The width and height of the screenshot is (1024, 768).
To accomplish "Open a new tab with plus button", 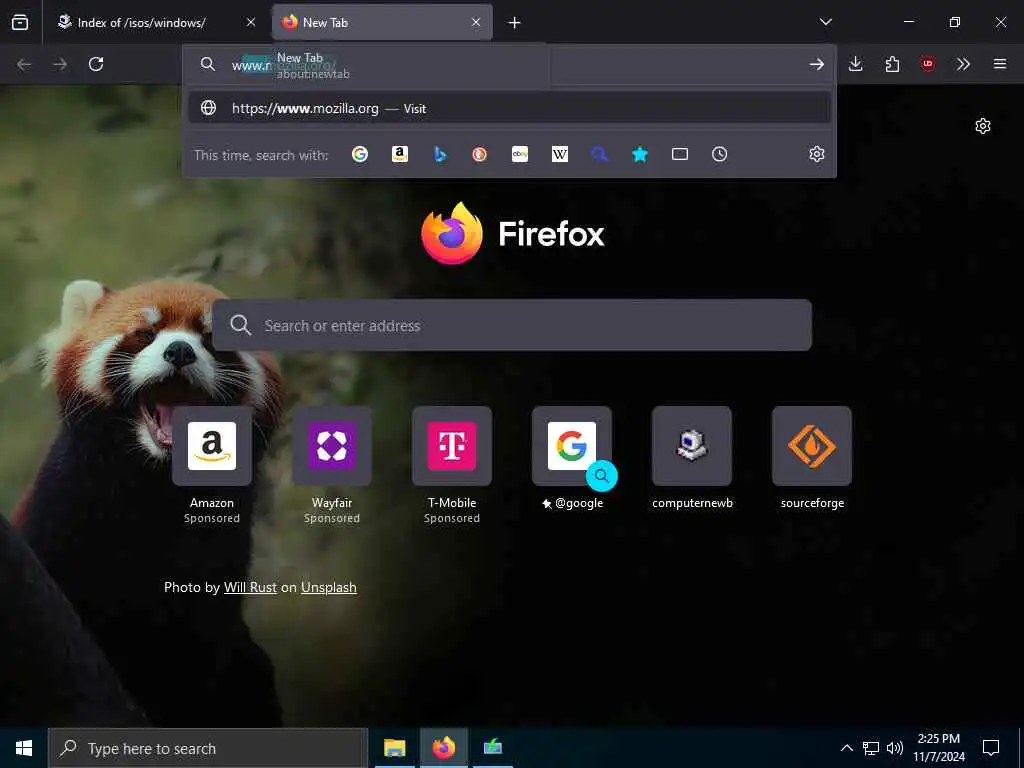I will click(515, 23).
